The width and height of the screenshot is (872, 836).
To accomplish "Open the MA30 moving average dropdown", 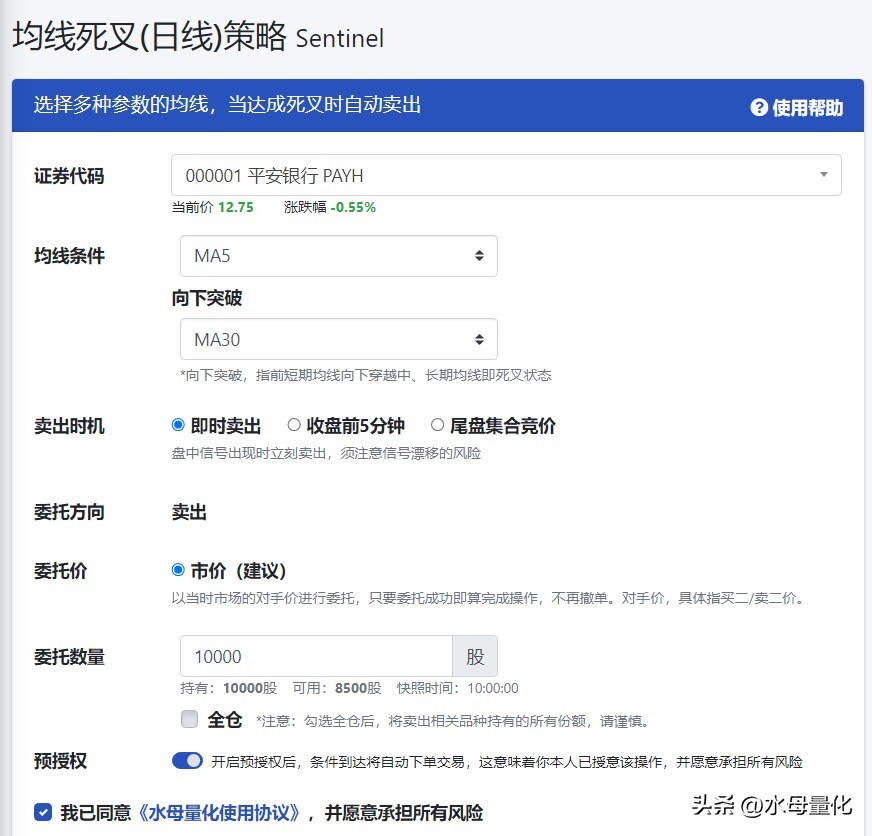I will (338, 339).
